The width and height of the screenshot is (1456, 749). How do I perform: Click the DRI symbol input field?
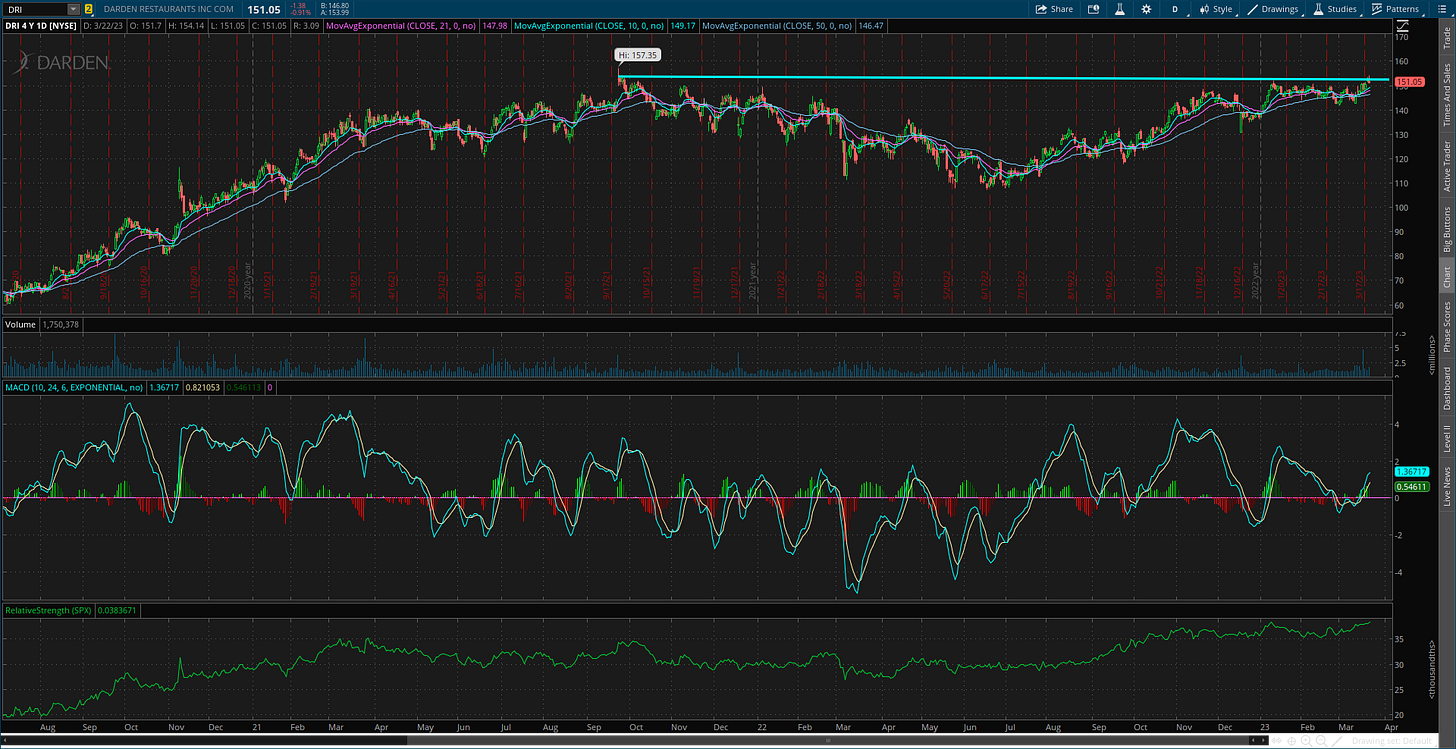tap(34, 9)
